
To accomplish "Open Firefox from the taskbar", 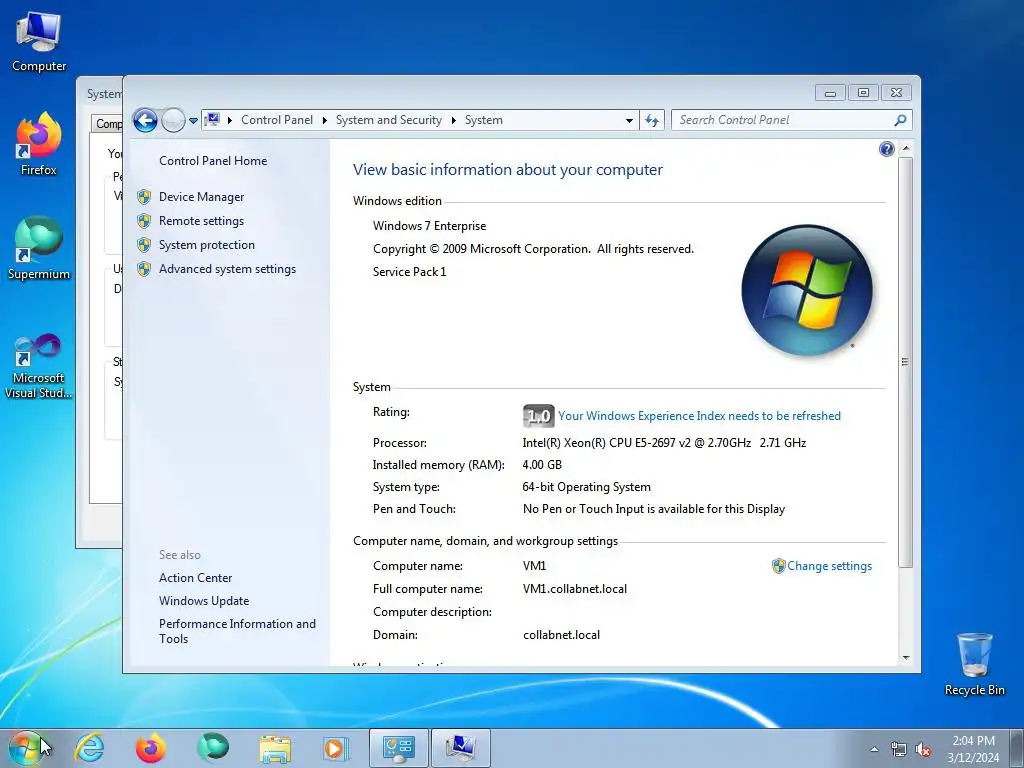I will (x=151, y=748).
